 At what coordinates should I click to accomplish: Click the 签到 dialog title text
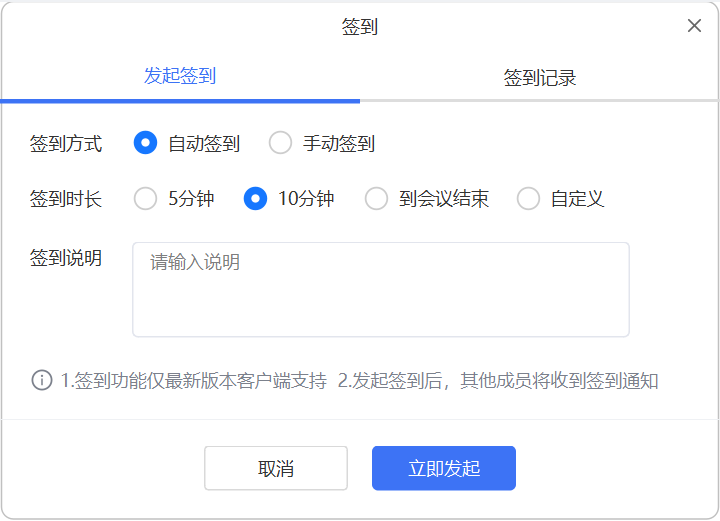pyautogui.click(x=360, y=27)
